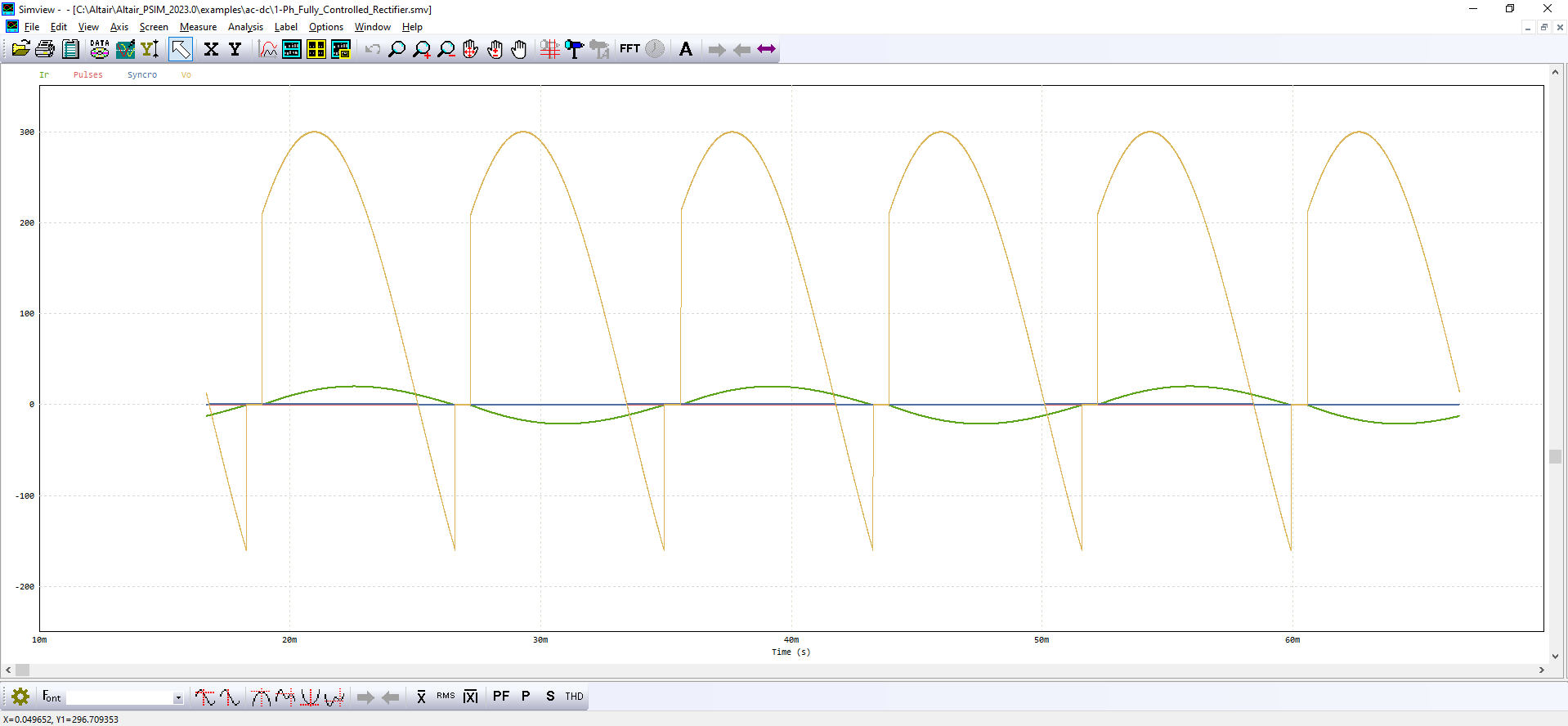Click the add/delete curves icon

tap(125, 49)
